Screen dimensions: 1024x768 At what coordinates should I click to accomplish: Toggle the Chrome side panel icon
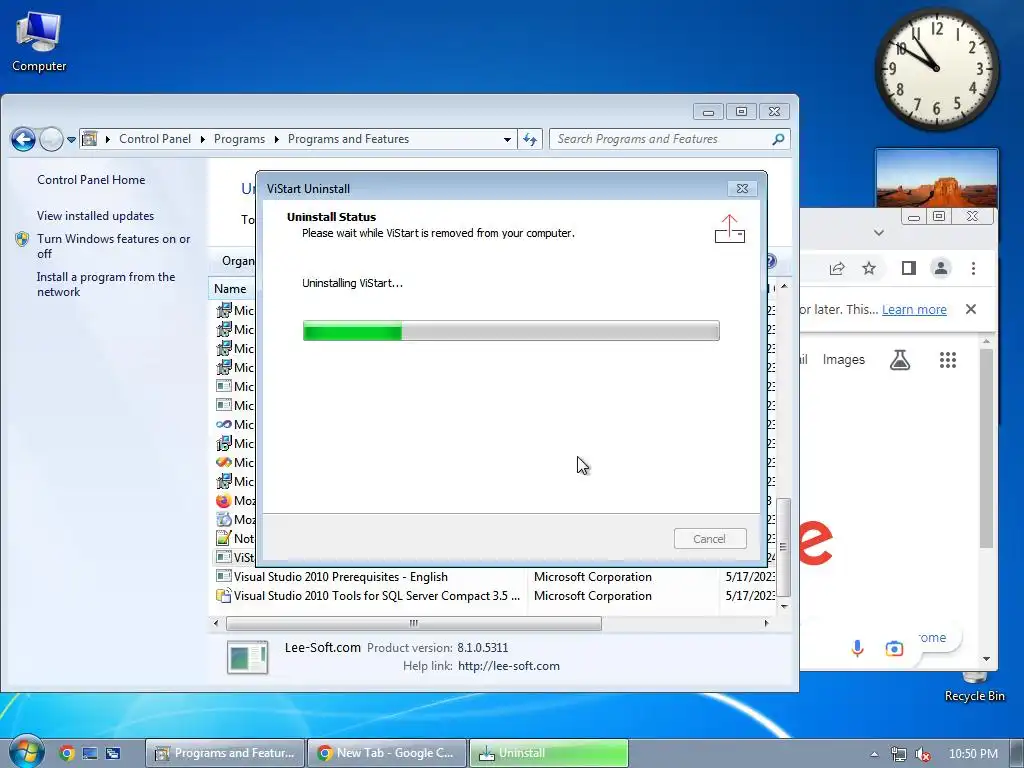click(x=908, y=268)
